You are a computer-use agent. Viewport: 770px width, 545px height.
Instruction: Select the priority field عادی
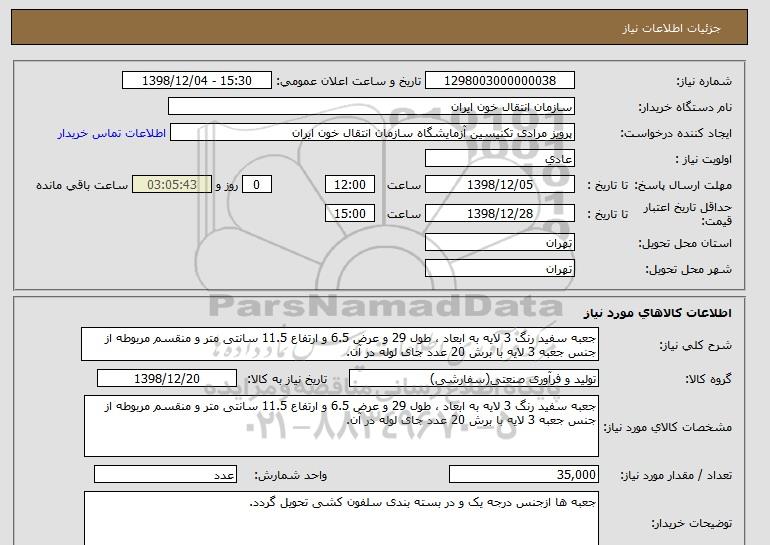tap(499, 159)
